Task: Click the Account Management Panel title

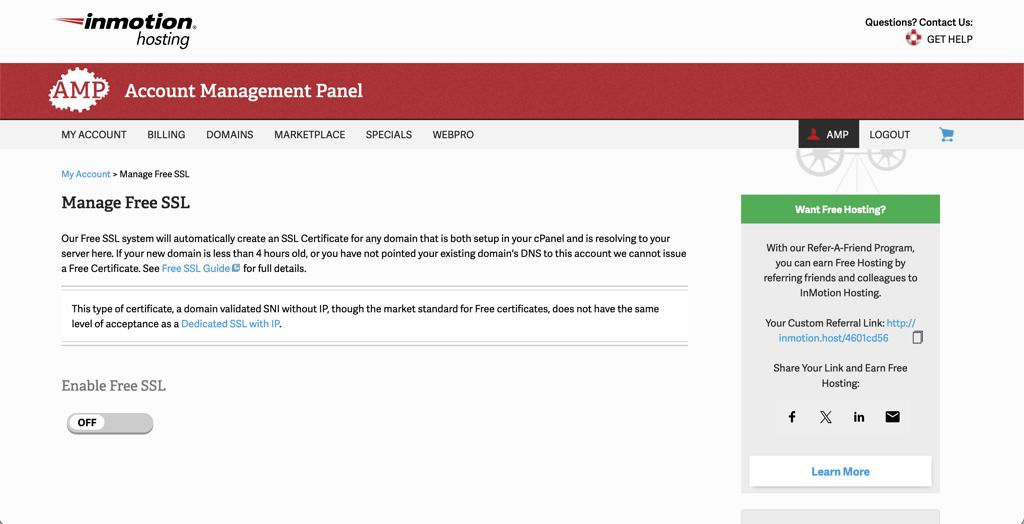Action: click(244, 91)
